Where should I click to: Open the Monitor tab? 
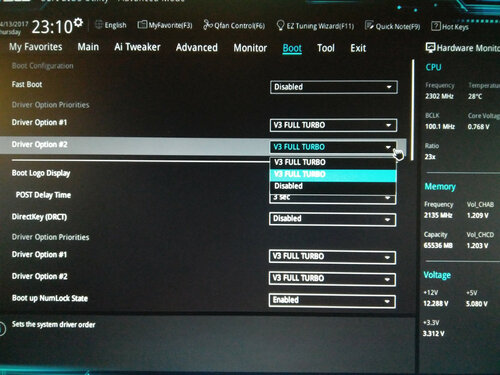(250, 48)
